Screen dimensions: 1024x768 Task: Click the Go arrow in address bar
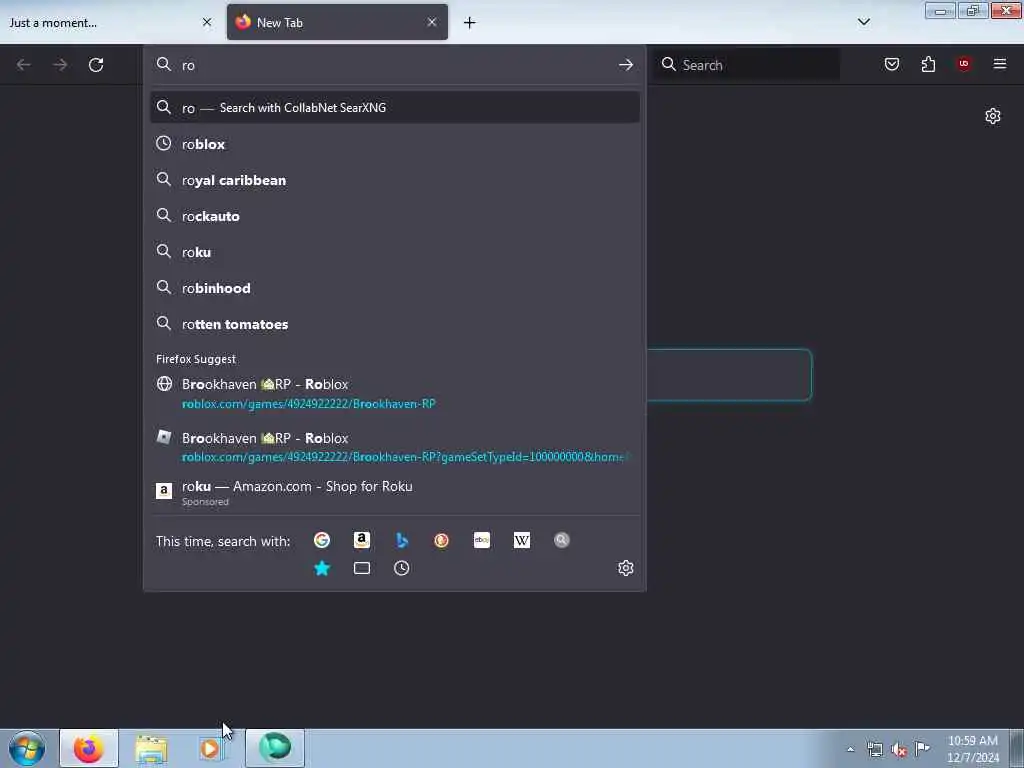coord(626,65)
